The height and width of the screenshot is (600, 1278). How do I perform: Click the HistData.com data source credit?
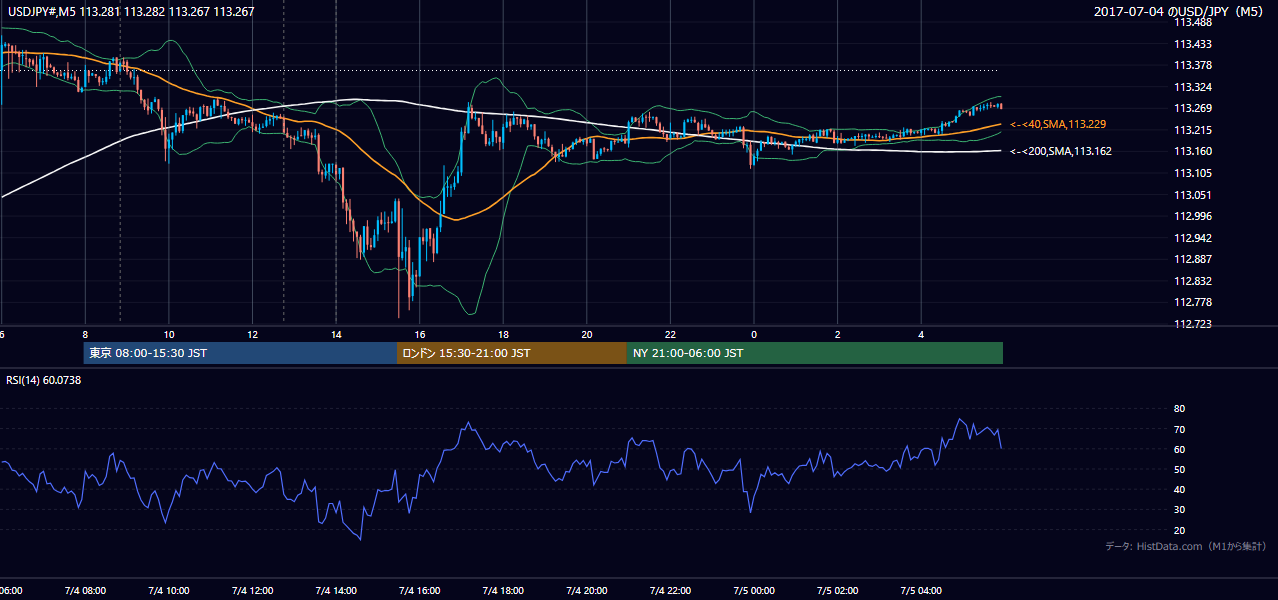click(1185, 546)
